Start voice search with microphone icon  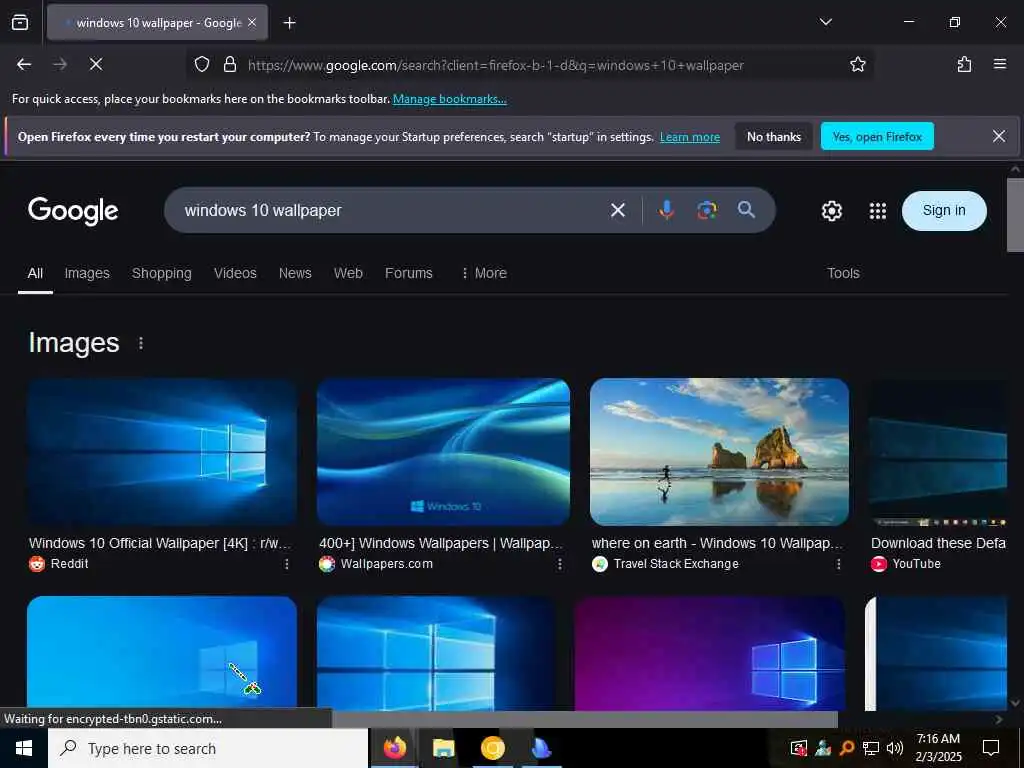[x=666, y=210]
